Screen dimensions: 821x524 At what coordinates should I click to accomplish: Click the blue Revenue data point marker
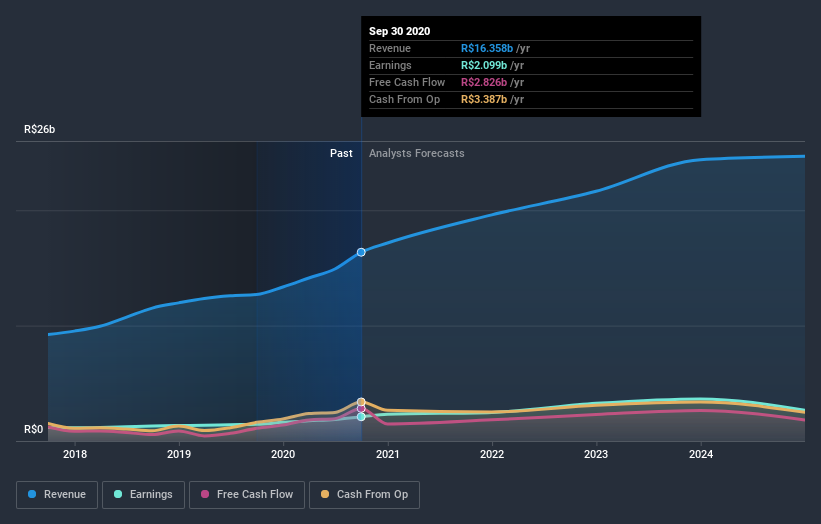click(x=361, y=252)
